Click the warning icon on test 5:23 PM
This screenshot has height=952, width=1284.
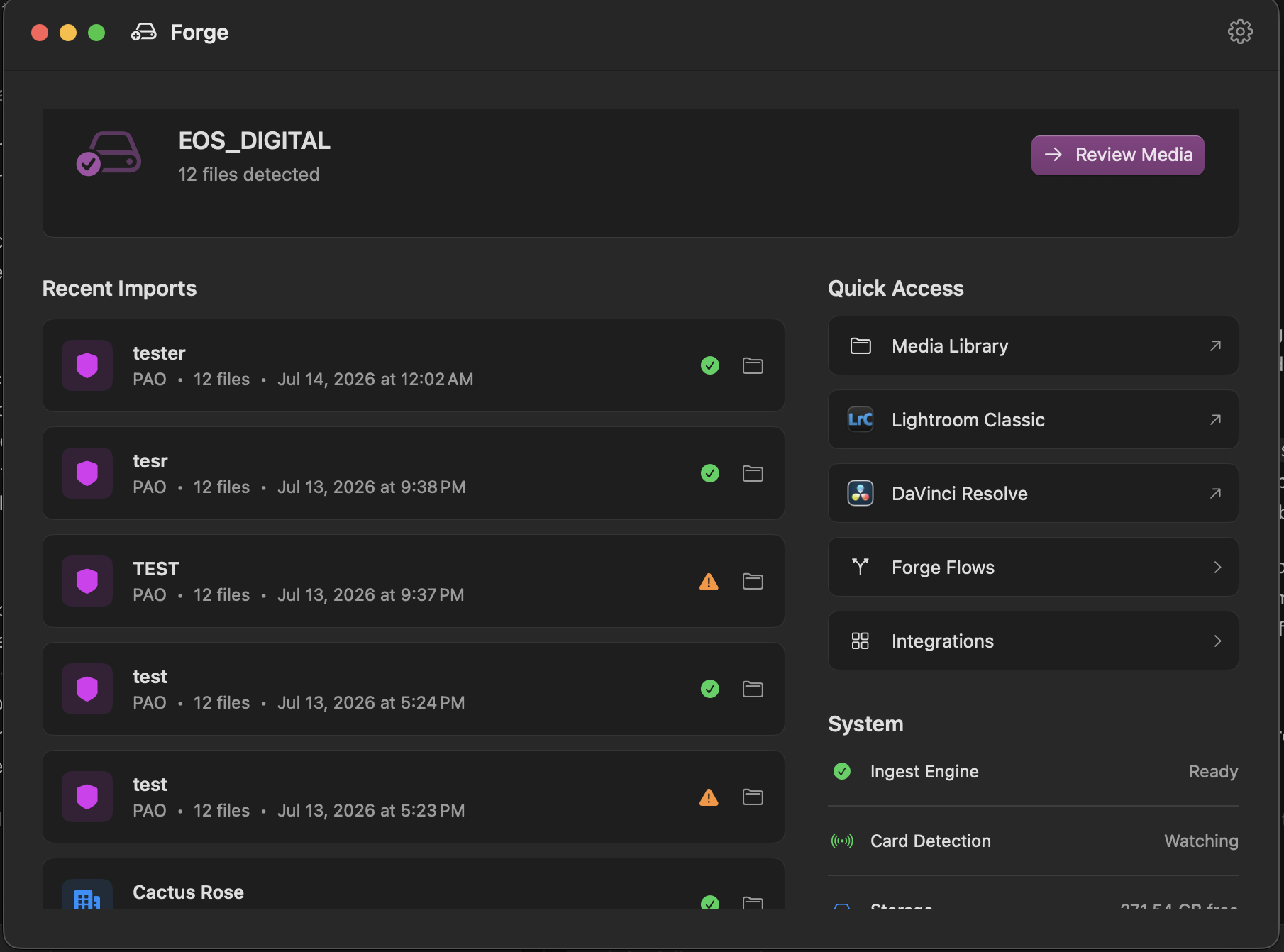[709, 797]
